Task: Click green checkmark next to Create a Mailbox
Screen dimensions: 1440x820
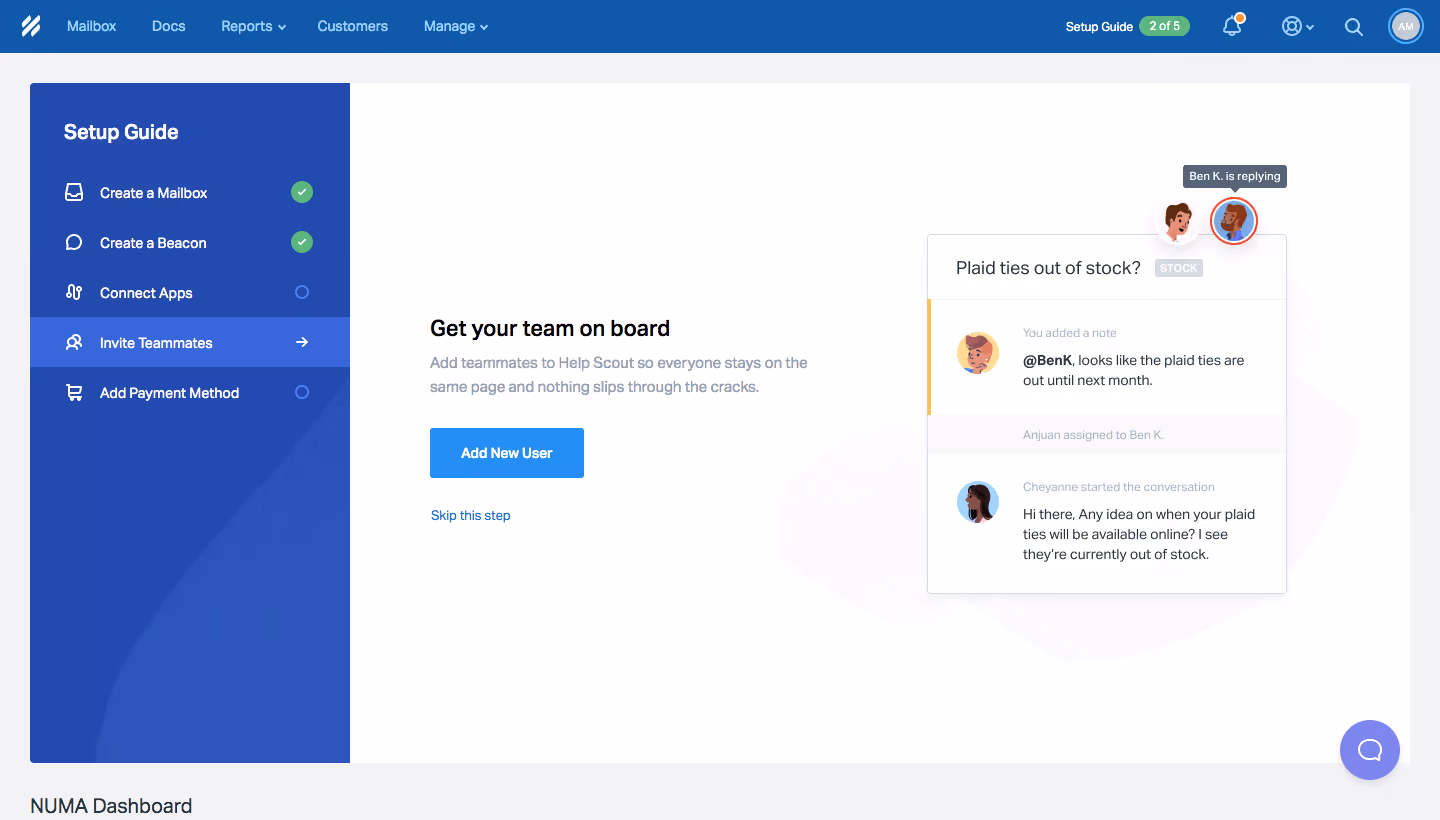Action: click(x=302, y=192)
